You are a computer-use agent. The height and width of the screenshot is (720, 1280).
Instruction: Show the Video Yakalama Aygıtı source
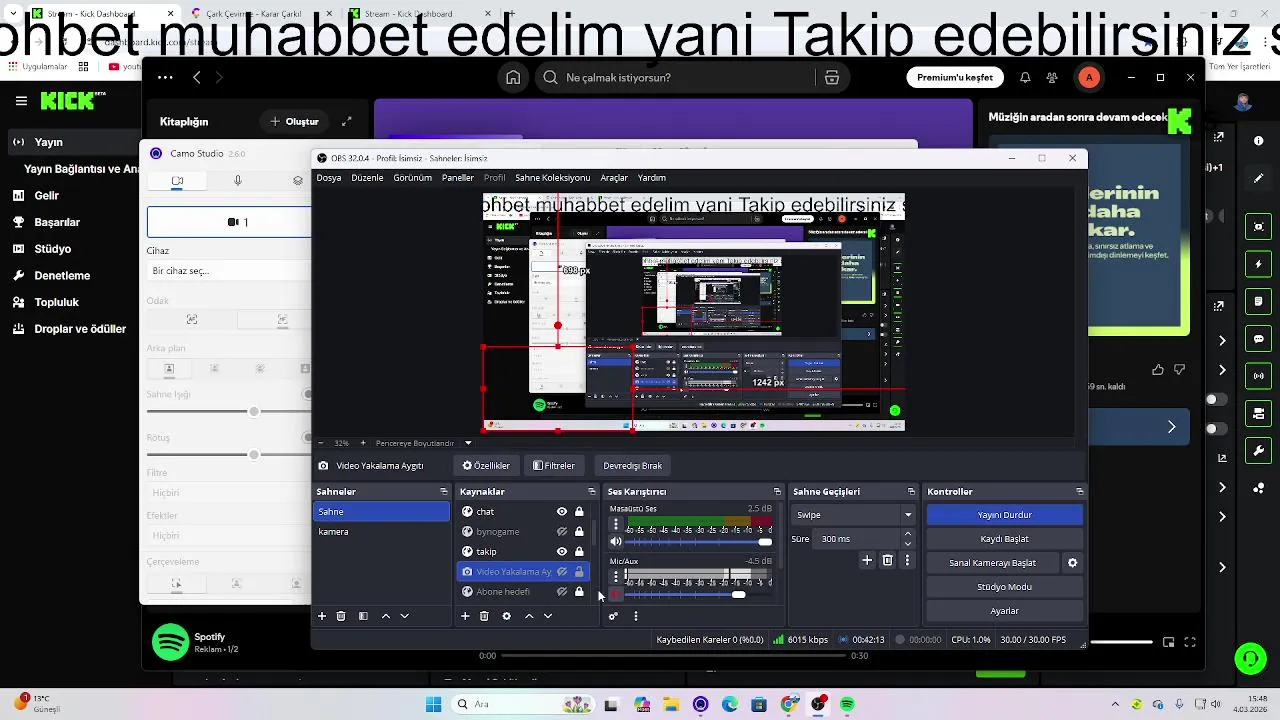click(x=562, y=572)
